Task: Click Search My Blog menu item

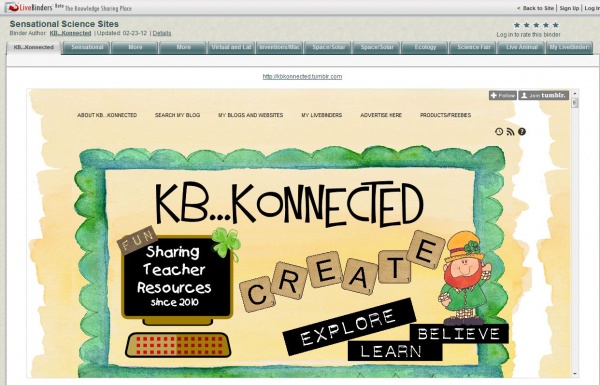Action: tap(178, 115)
